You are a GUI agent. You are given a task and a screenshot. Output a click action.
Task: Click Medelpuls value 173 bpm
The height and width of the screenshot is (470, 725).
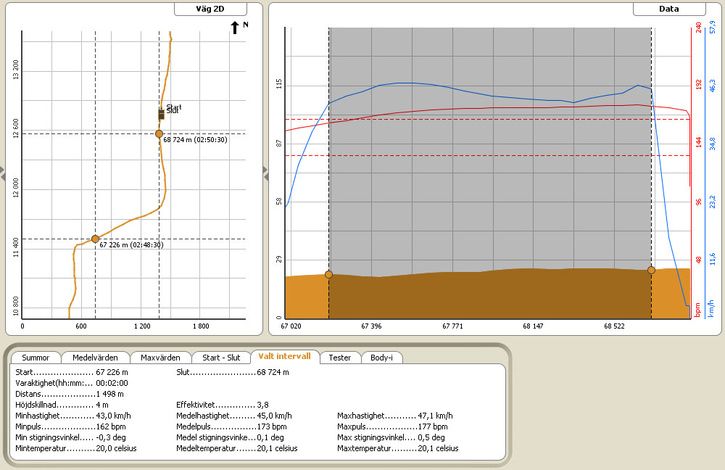point(271,427)
